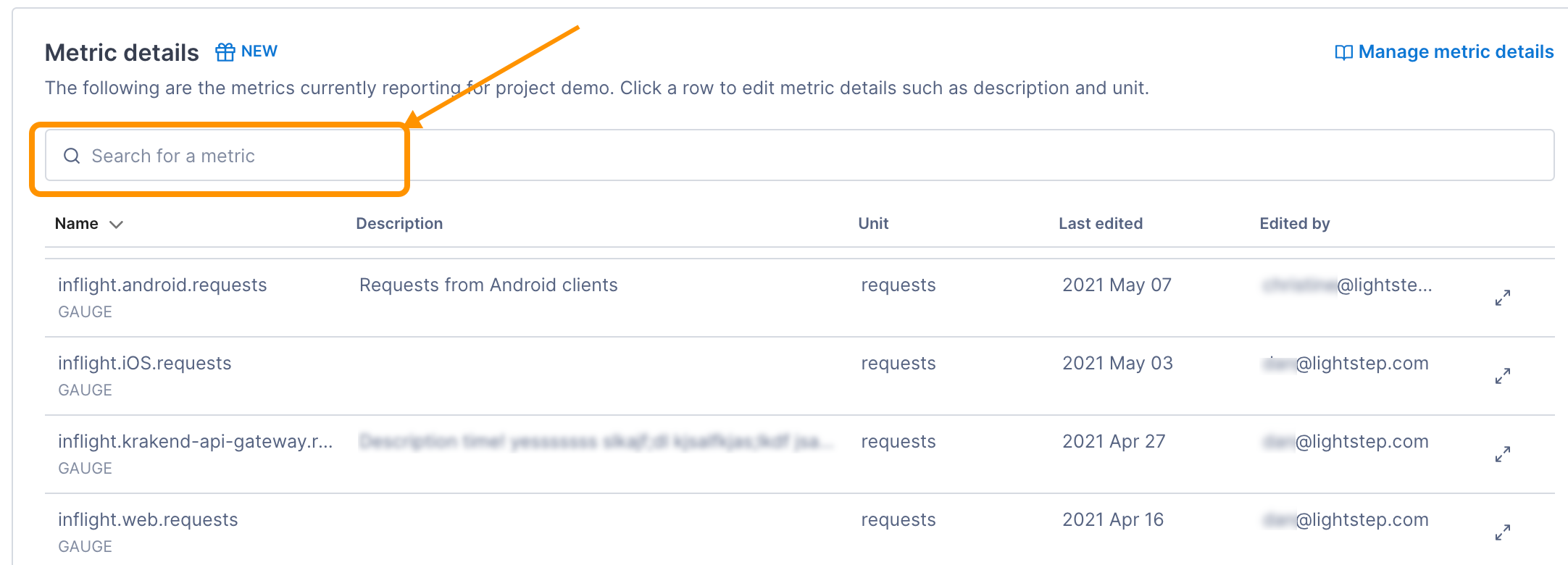The width and height of the screenshot is (1568, 565).
Task: Toggle the Name column sort chevron
Action: click(x=116, y=225)
